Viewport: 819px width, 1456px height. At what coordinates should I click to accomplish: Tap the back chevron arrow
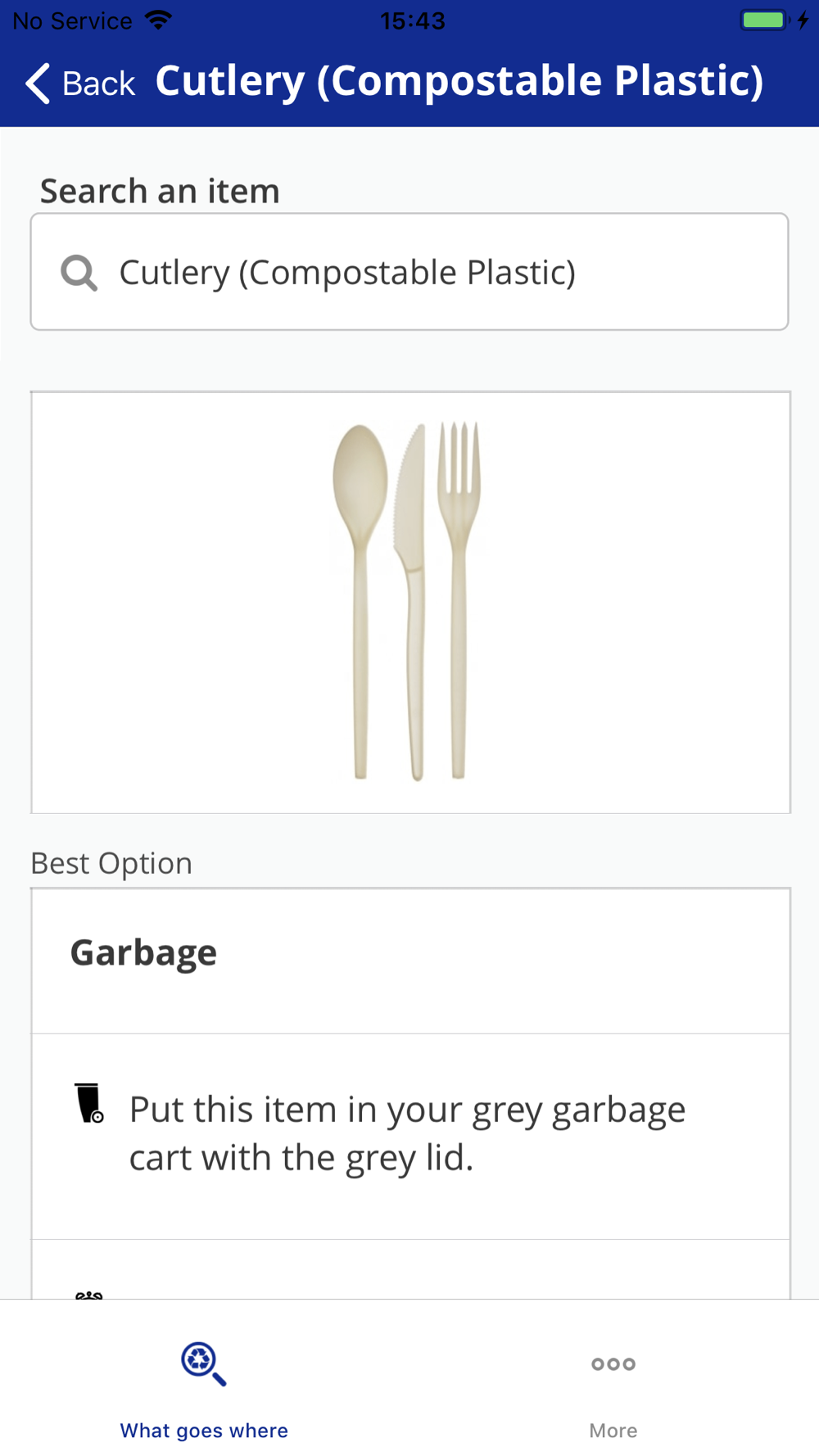pyautogui.click(x=38, y=84)
